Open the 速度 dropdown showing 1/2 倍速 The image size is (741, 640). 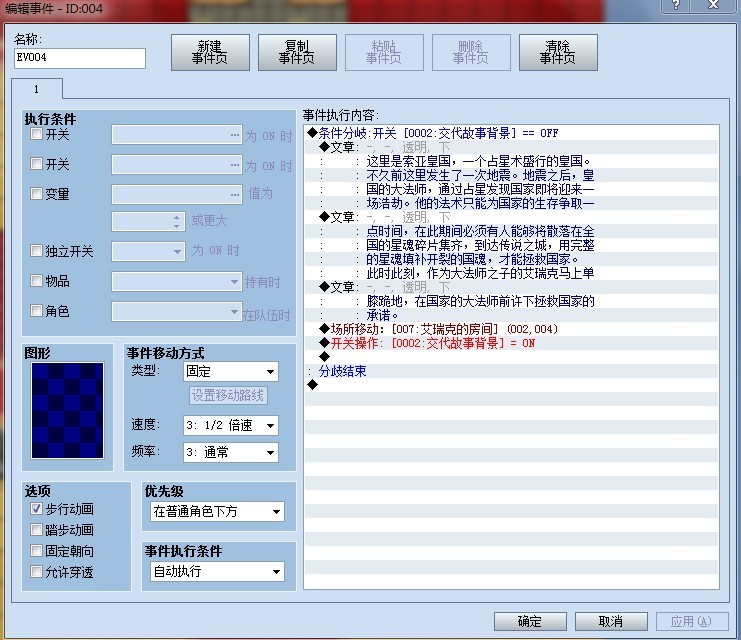pos(231,425)
